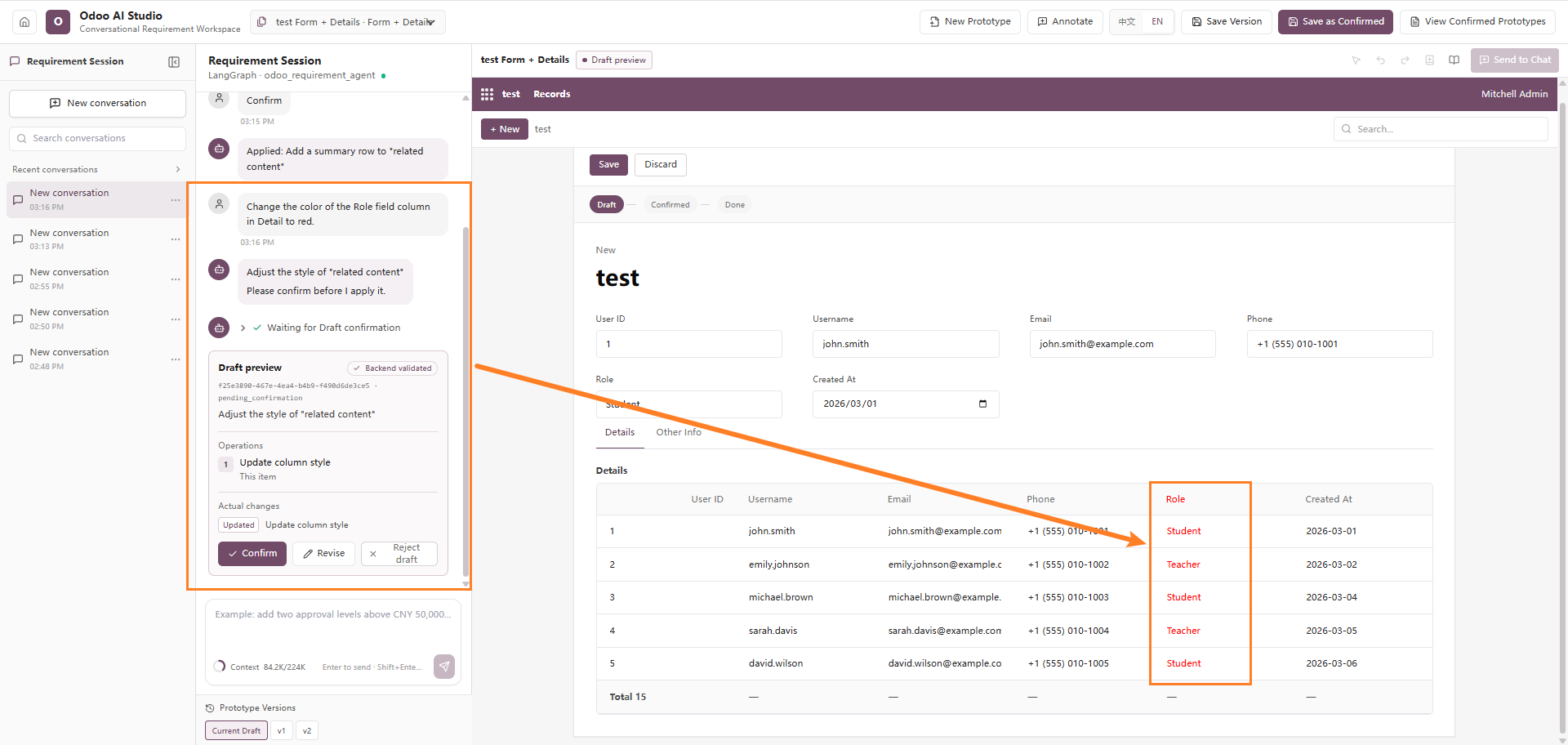
Task: Confirm the draft preview
Action: tap(252, 554)
